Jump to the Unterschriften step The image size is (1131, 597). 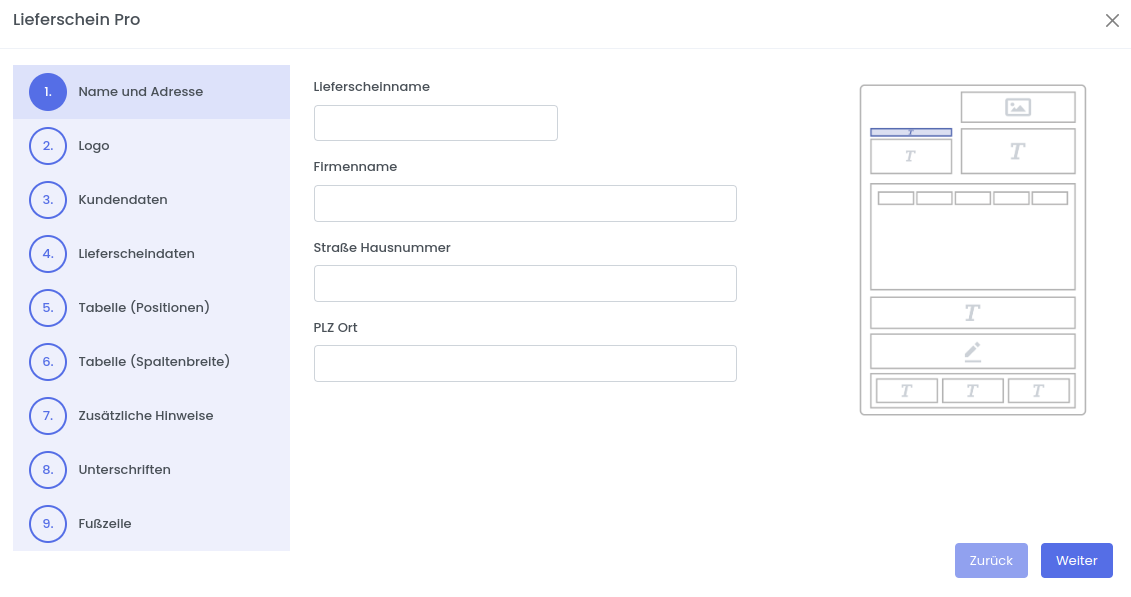tap(124, 470)
